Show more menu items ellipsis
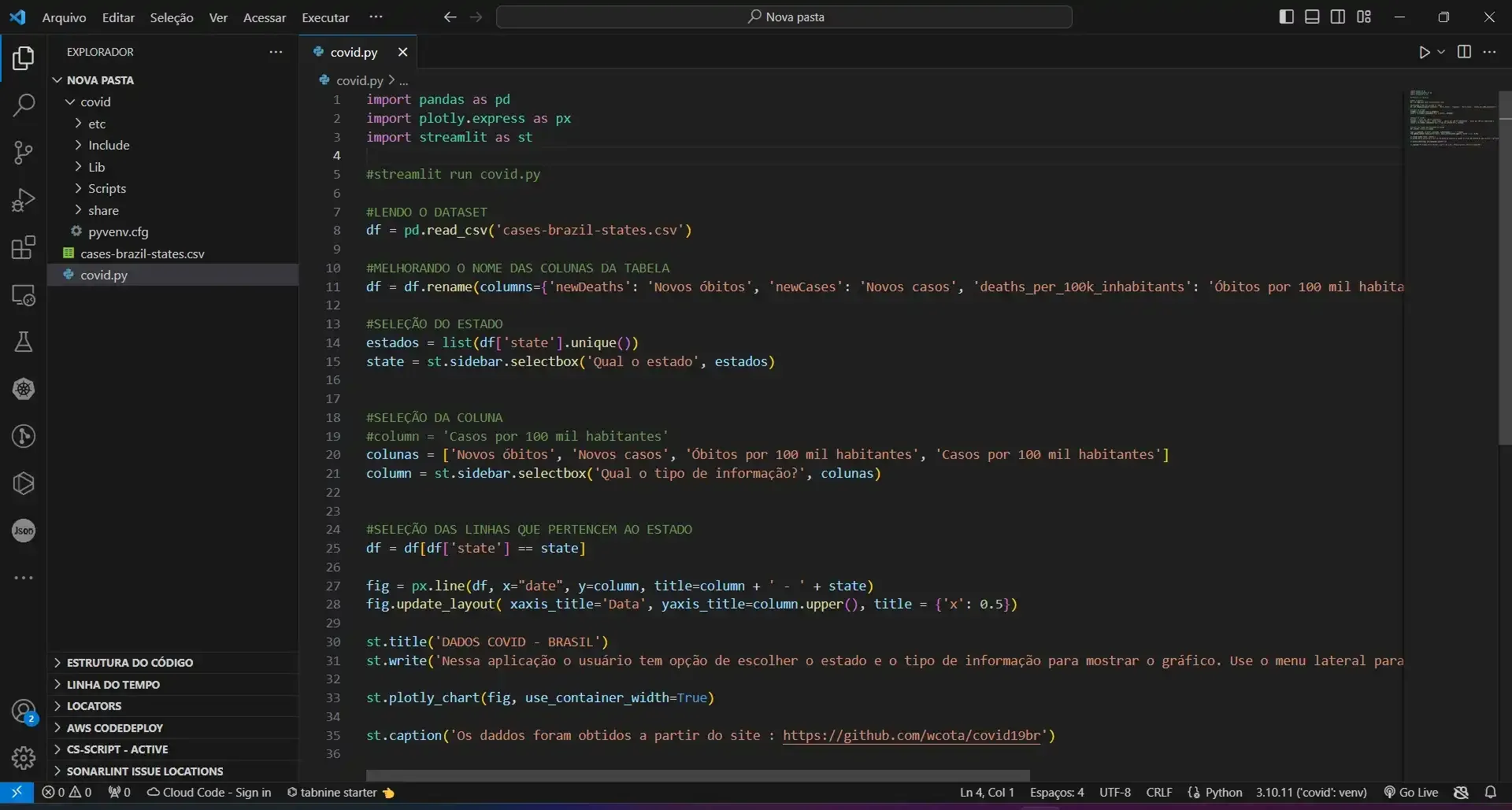Image resolution: width=1512 pixels, height=810 pixels. 376,17
